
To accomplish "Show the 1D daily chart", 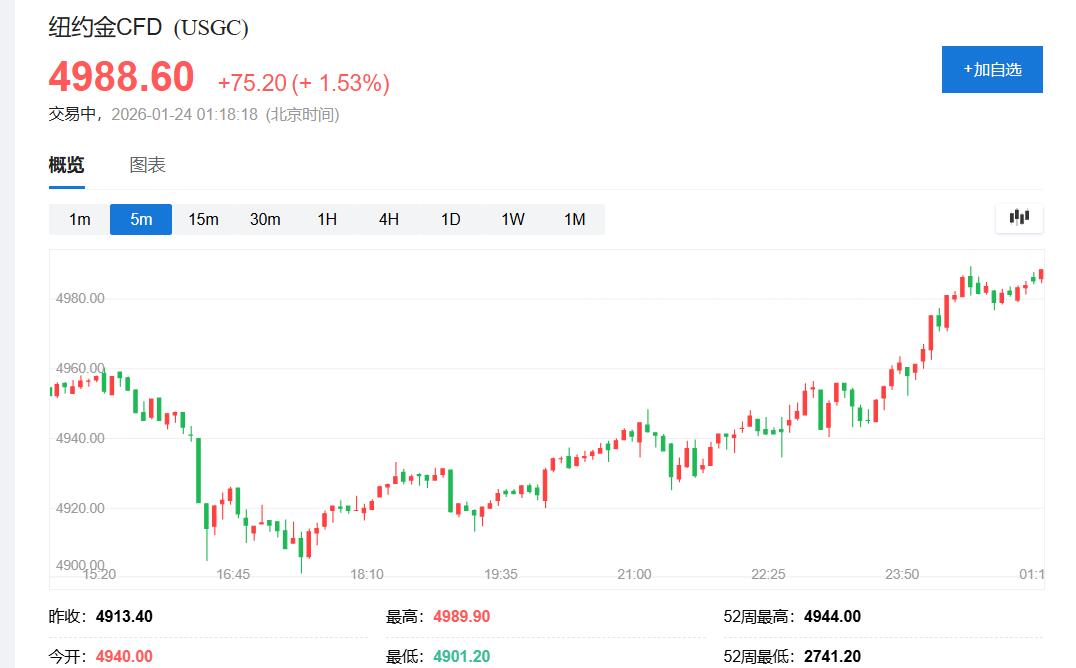I will coord(451,219).
